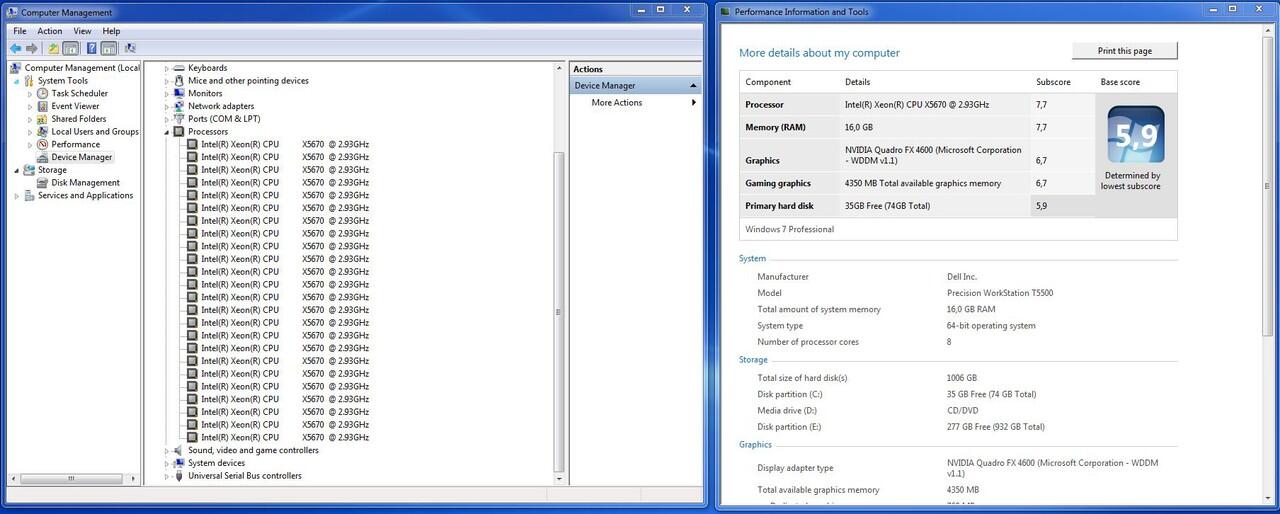Click the Memory (RAM) component row
The image size is (1280, 514).
(917, 127)
